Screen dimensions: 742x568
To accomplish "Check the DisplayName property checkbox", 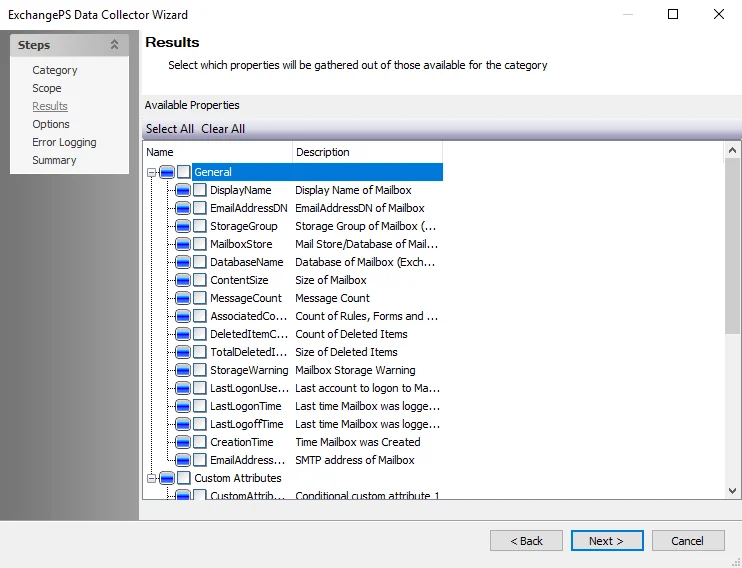I will click(200, 190).
